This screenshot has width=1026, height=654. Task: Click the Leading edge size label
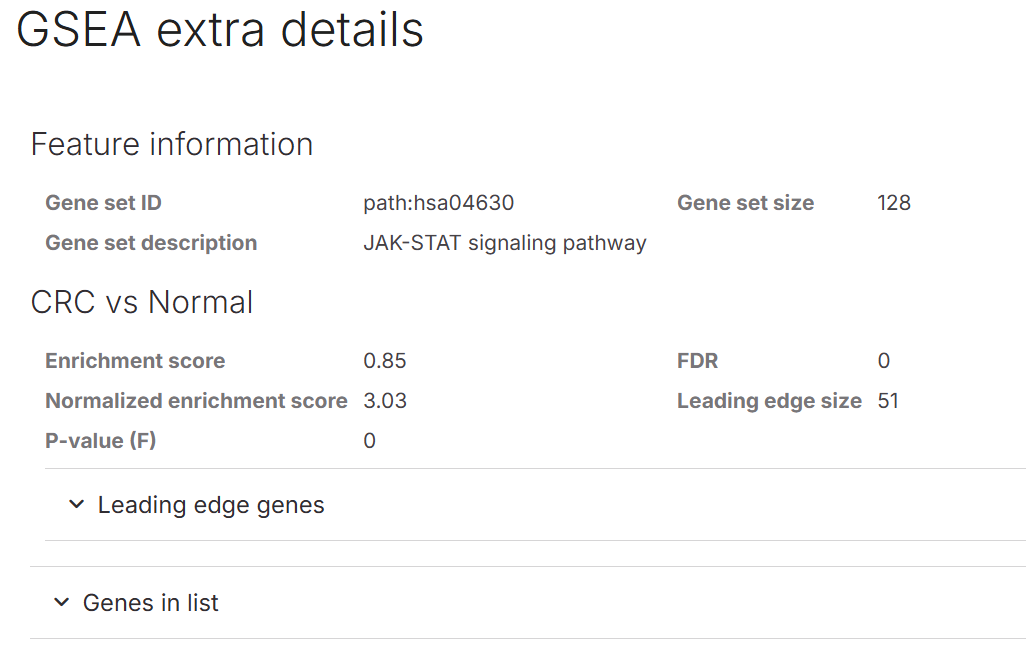tap(769, 401)
